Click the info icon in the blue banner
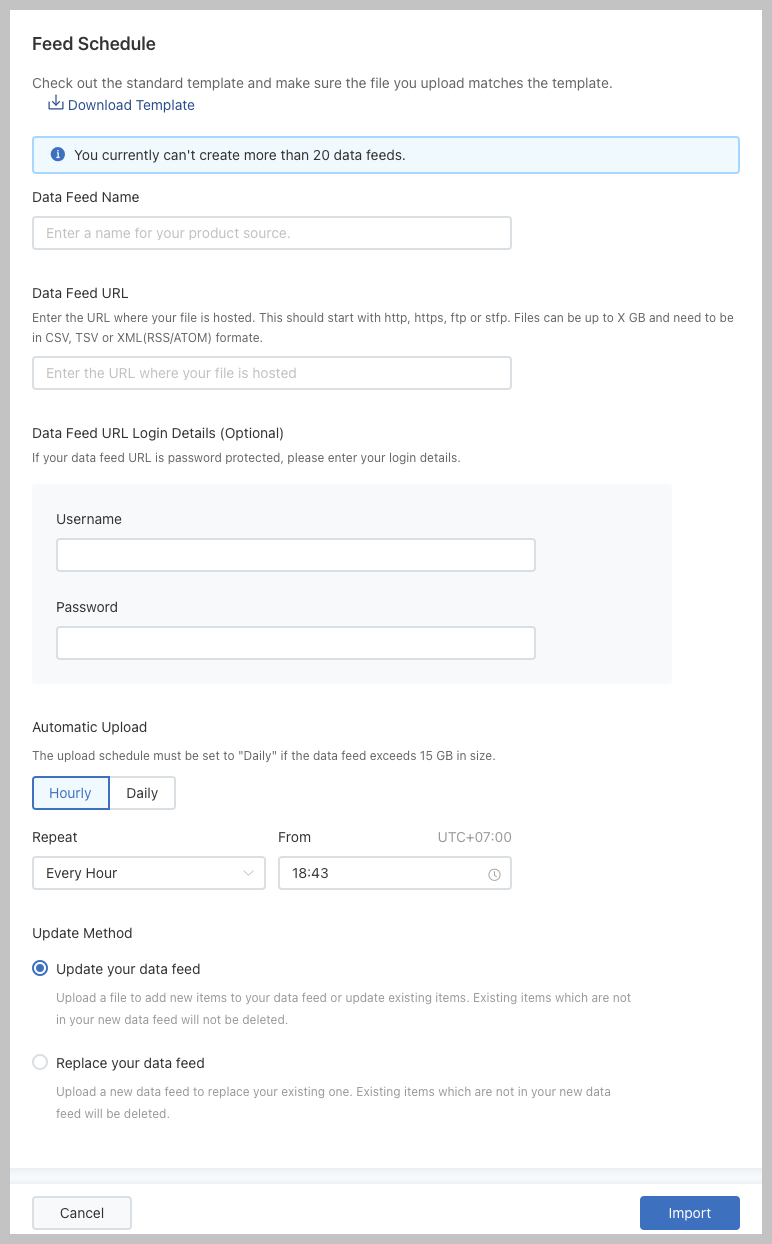The width and height of the screenshot is (772, 1244). 58,155
